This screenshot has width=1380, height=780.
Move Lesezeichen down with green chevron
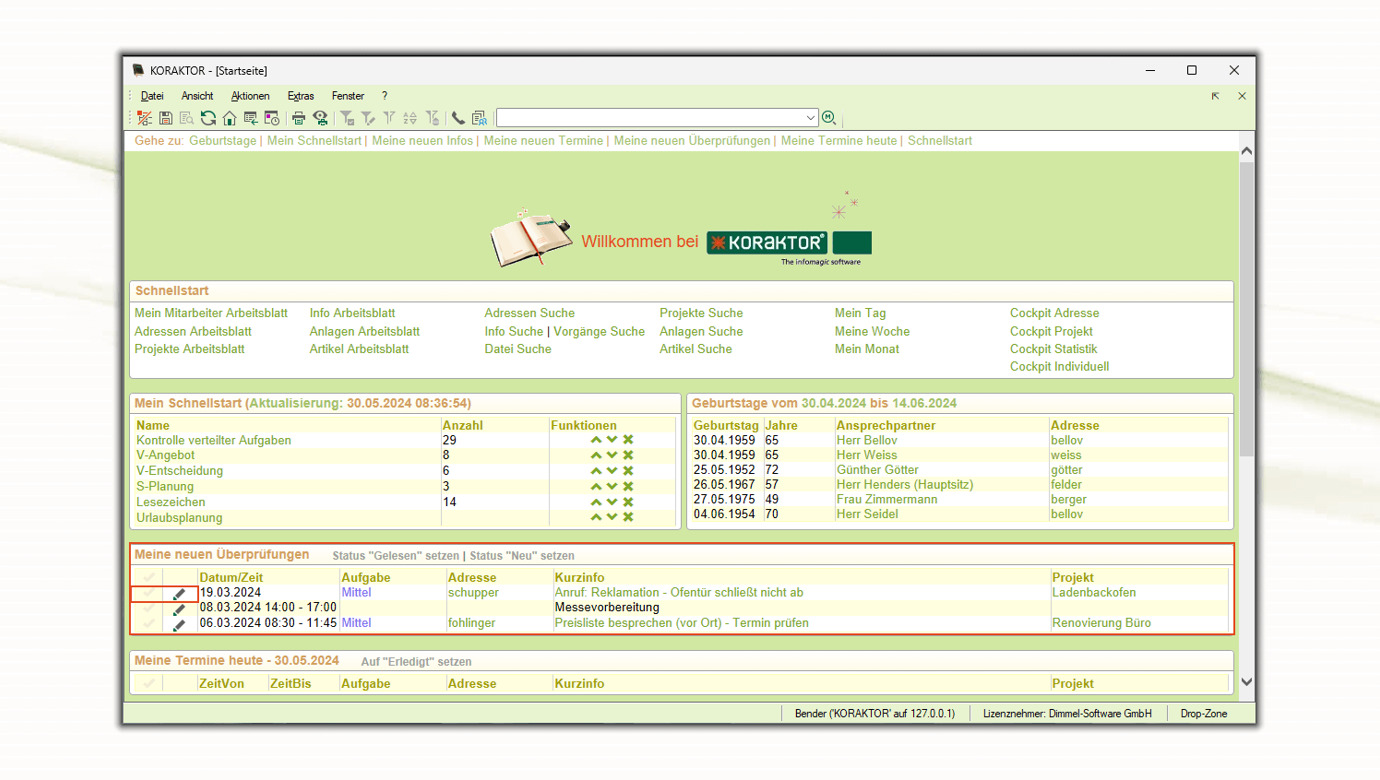[x=612, y=502]
